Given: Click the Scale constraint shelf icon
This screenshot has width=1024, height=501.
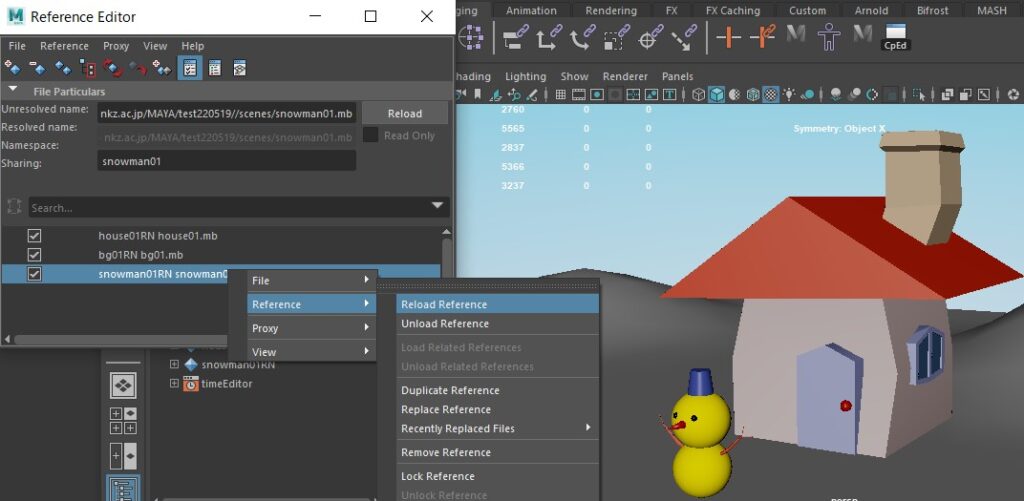Looking at the screenshot, I should (x=615, y=37).
